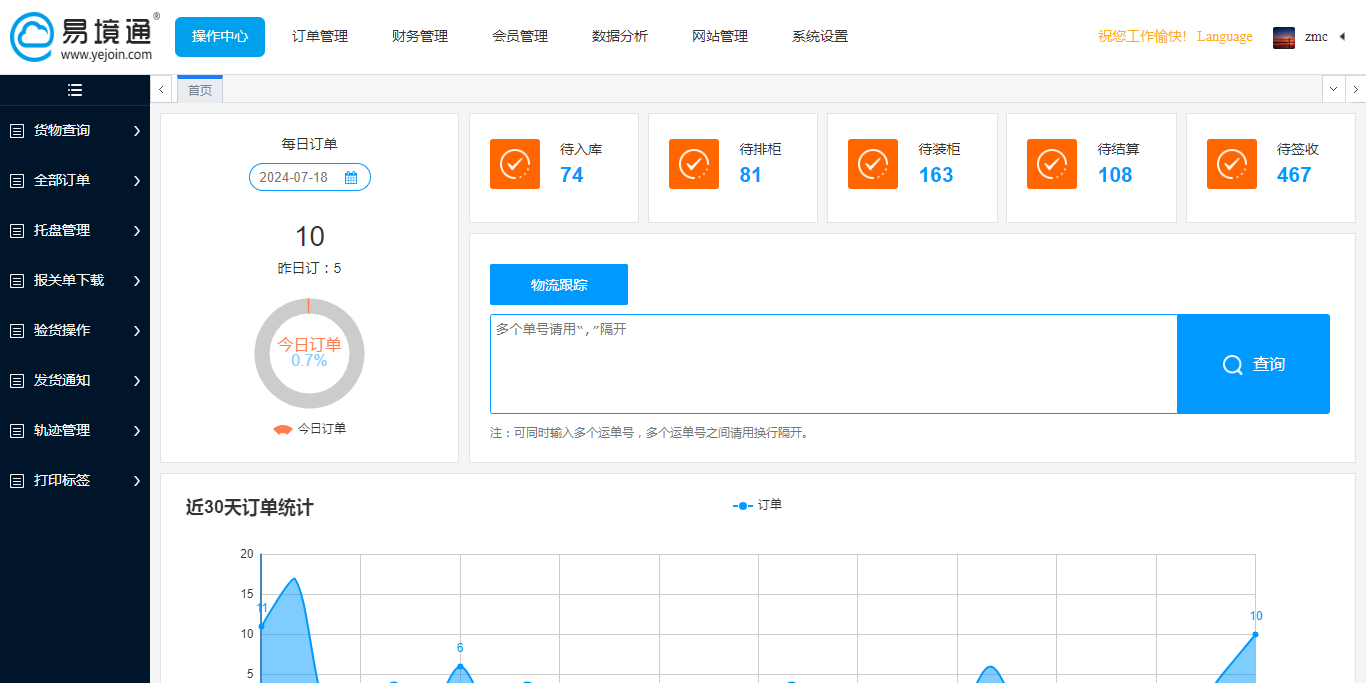Screen dimensions: 1366x687
Task: Expand the 托盘管理 sidebar menu
Action: pyautogui.click(x=75, y=230)
